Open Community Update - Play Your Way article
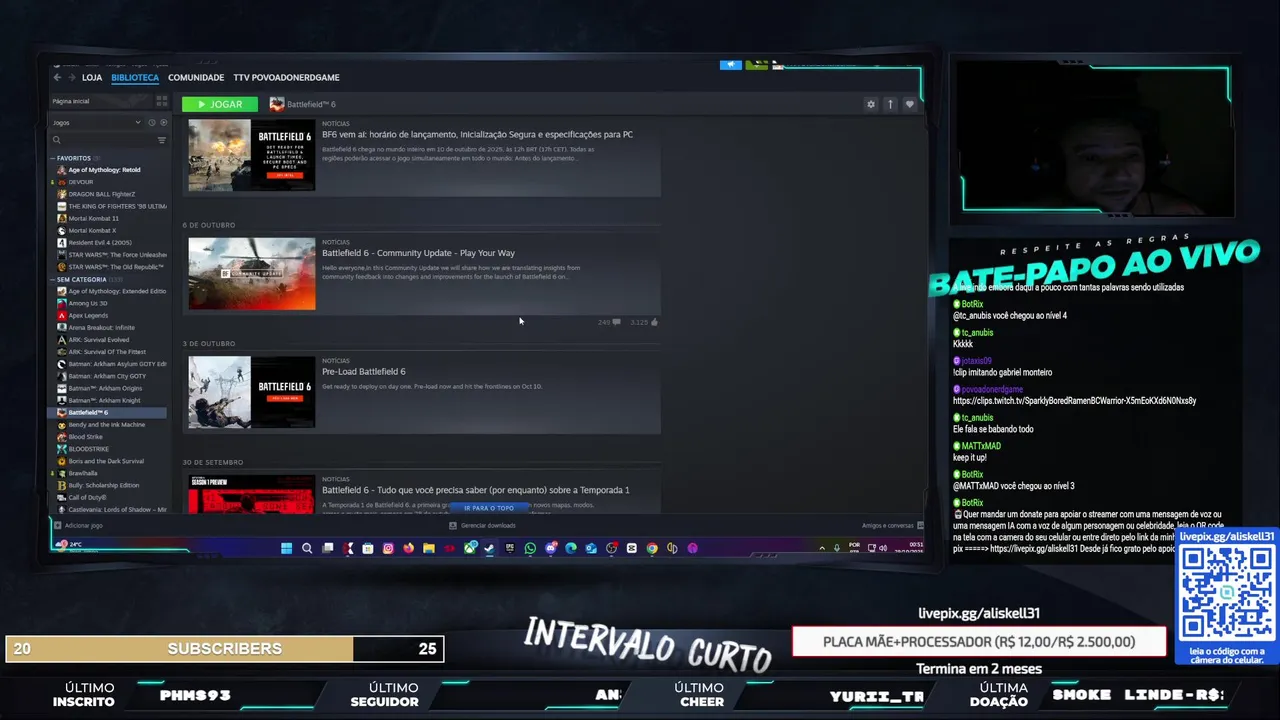This screenshot has height=720, width=1280. [x=418, y=253]
